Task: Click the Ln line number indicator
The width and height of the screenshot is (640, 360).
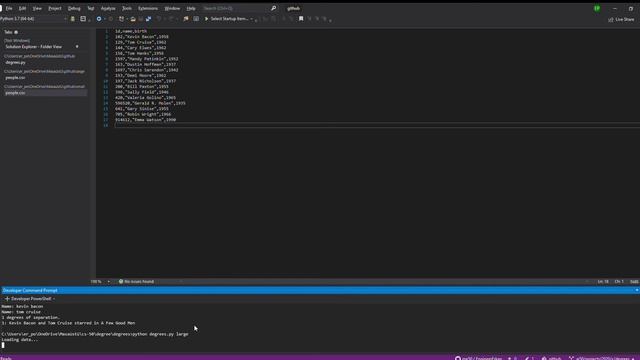Action: tap(603, 281)
